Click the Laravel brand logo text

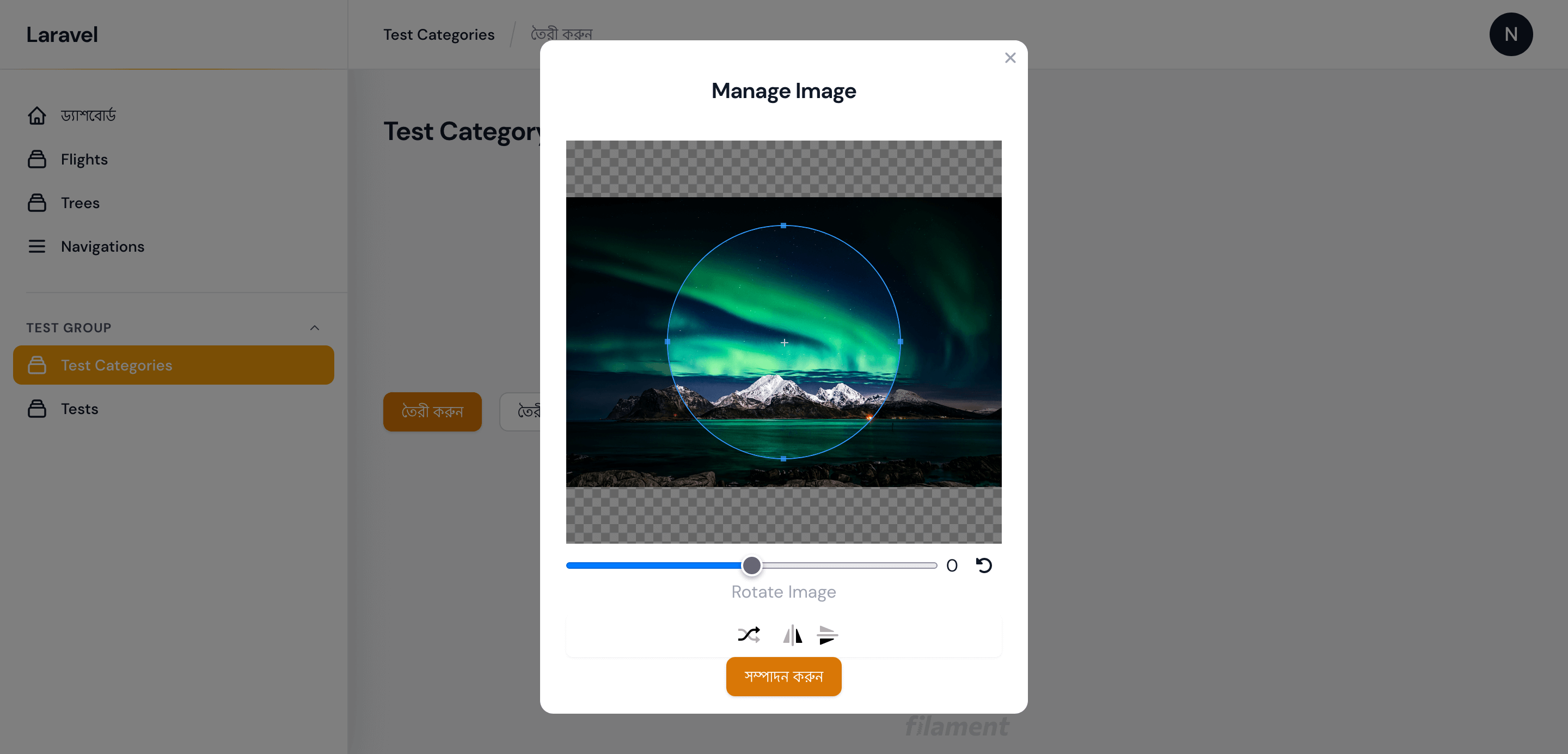[62, 35]
